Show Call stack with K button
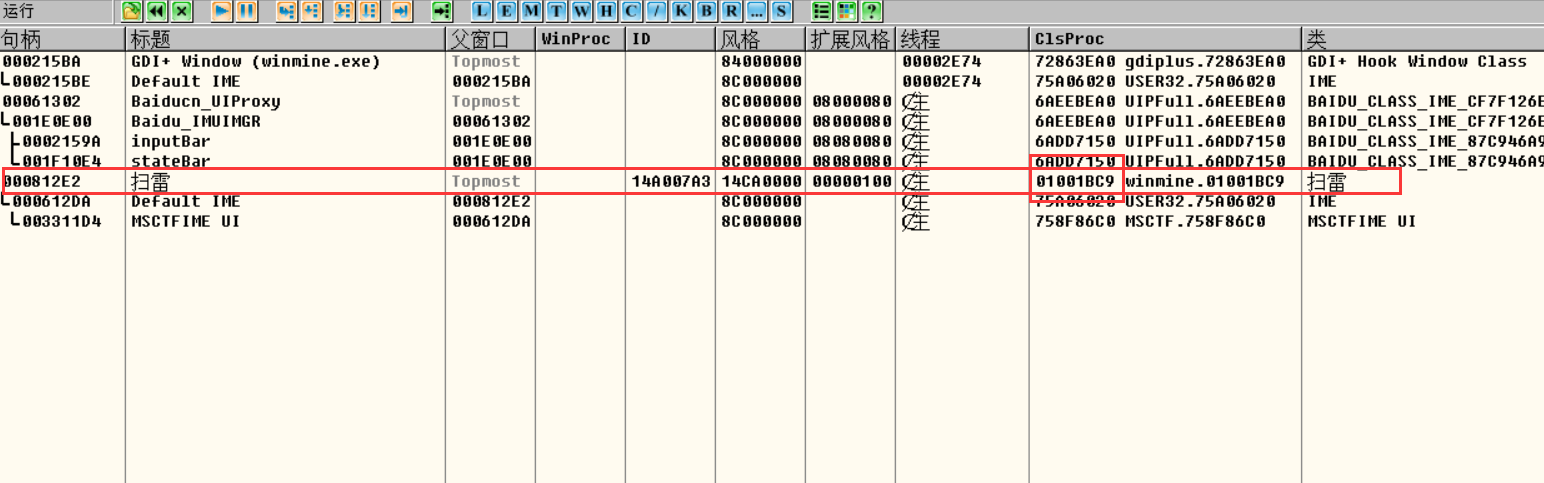1544x483 pixels. pos(678,11)
